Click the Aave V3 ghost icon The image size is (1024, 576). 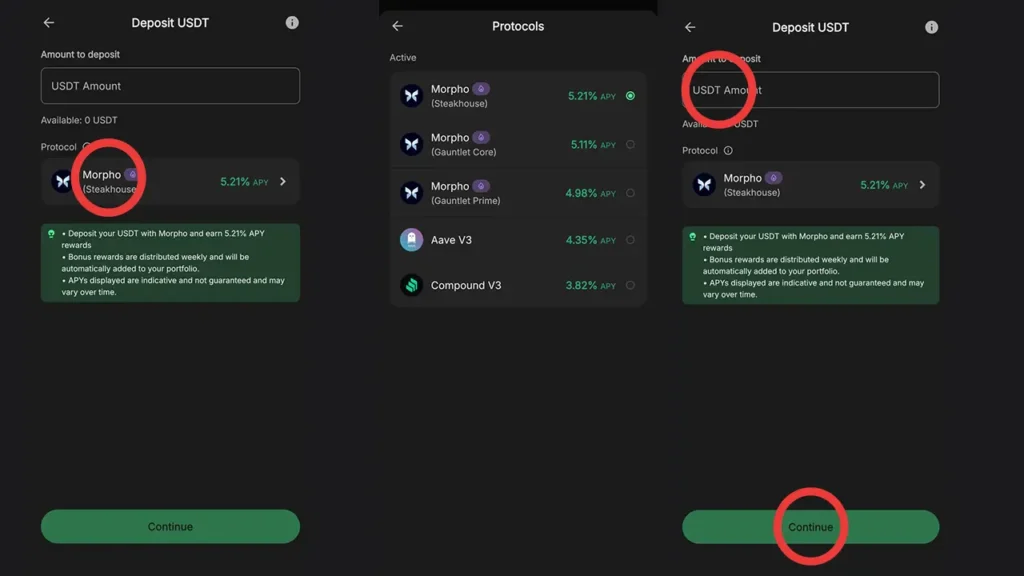coord(411,240)
